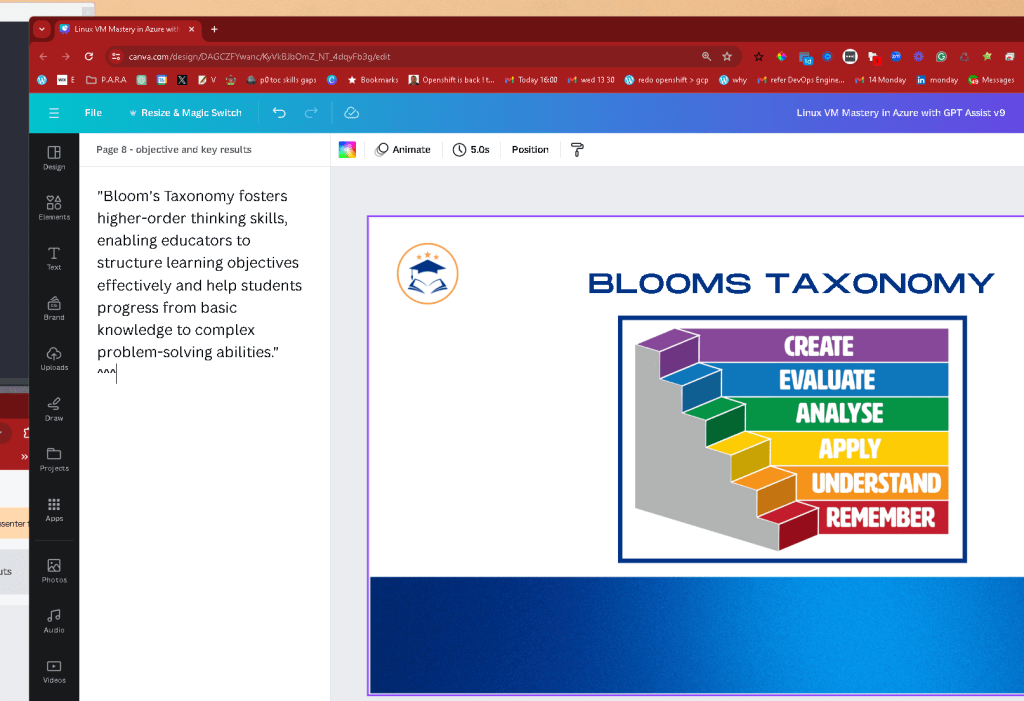This screenshot has height=701, width=1024.
Task: Open the Google Calendar bookmark icon
Action: coord(162,80)
